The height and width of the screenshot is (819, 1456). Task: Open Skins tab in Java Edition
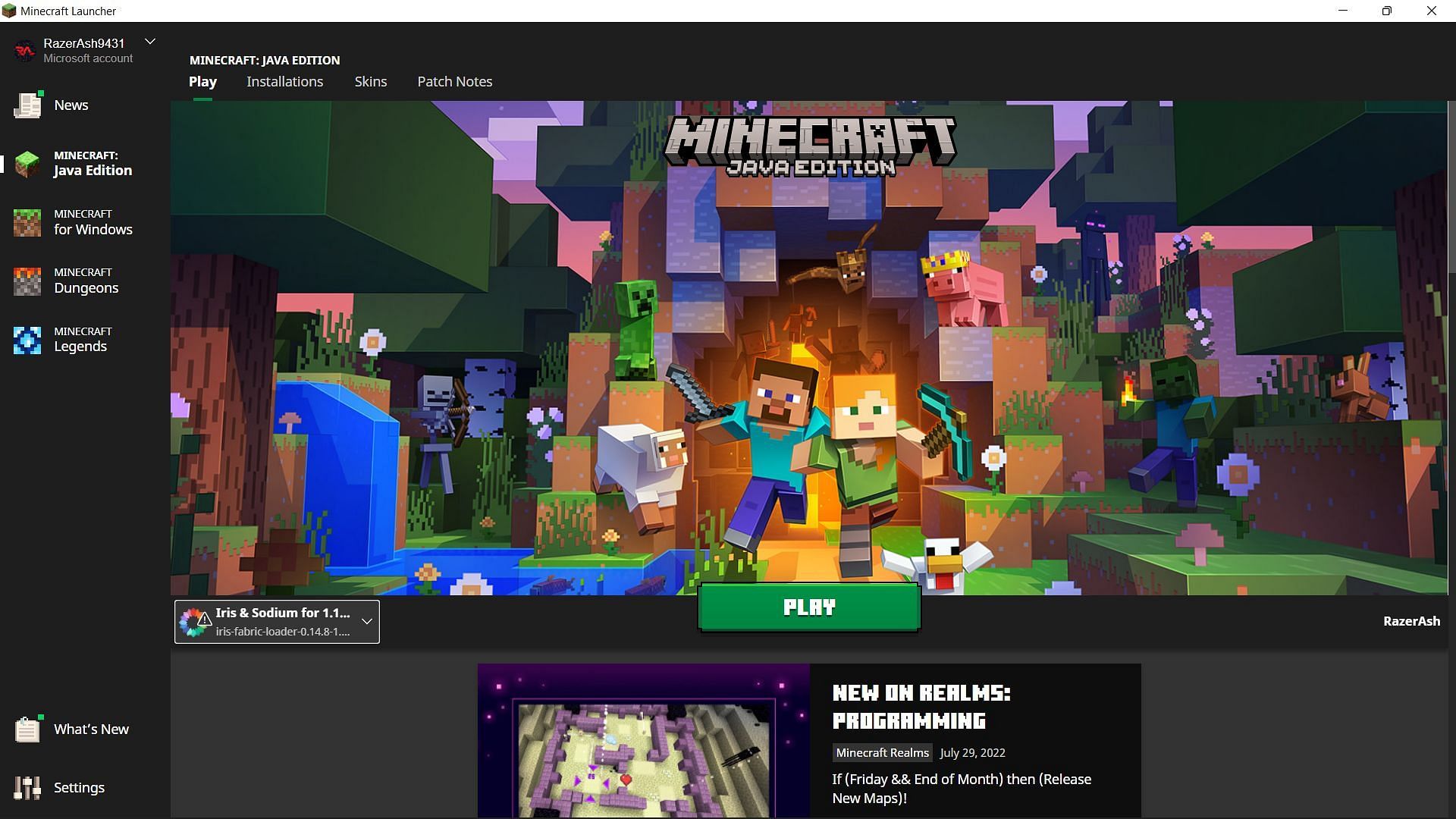pos(371,81)
